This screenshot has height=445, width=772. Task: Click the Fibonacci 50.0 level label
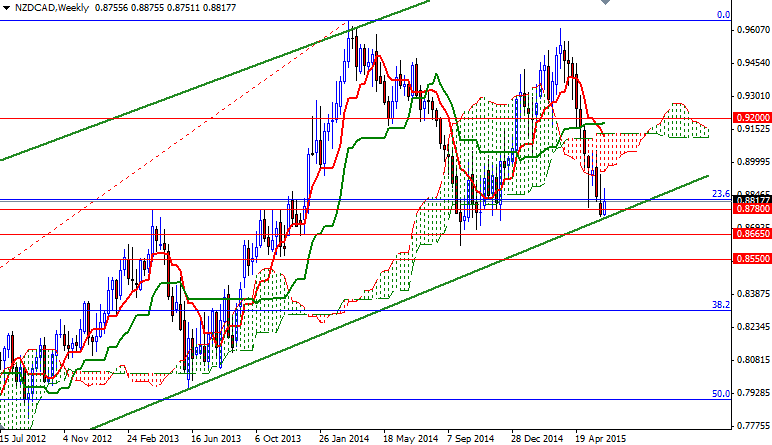click(721, 394)
